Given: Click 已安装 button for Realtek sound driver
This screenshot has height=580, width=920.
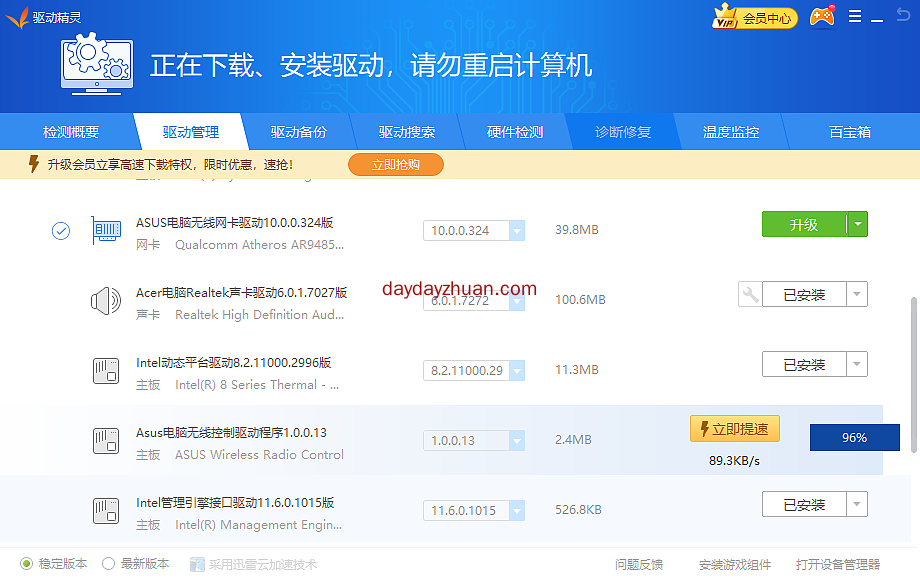Looking at the screenshot, I should click(804, 294).
